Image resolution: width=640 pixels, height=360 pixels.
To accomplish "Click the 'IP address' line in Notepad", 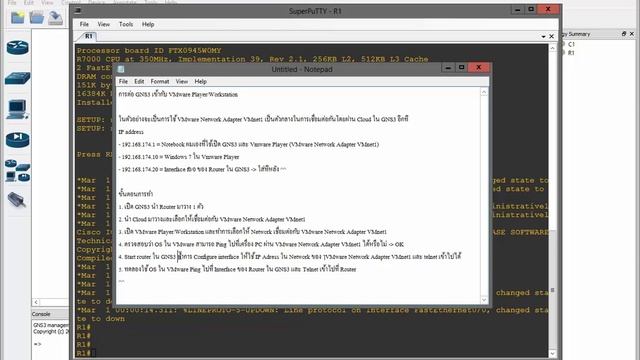I will tap(131, 132).
